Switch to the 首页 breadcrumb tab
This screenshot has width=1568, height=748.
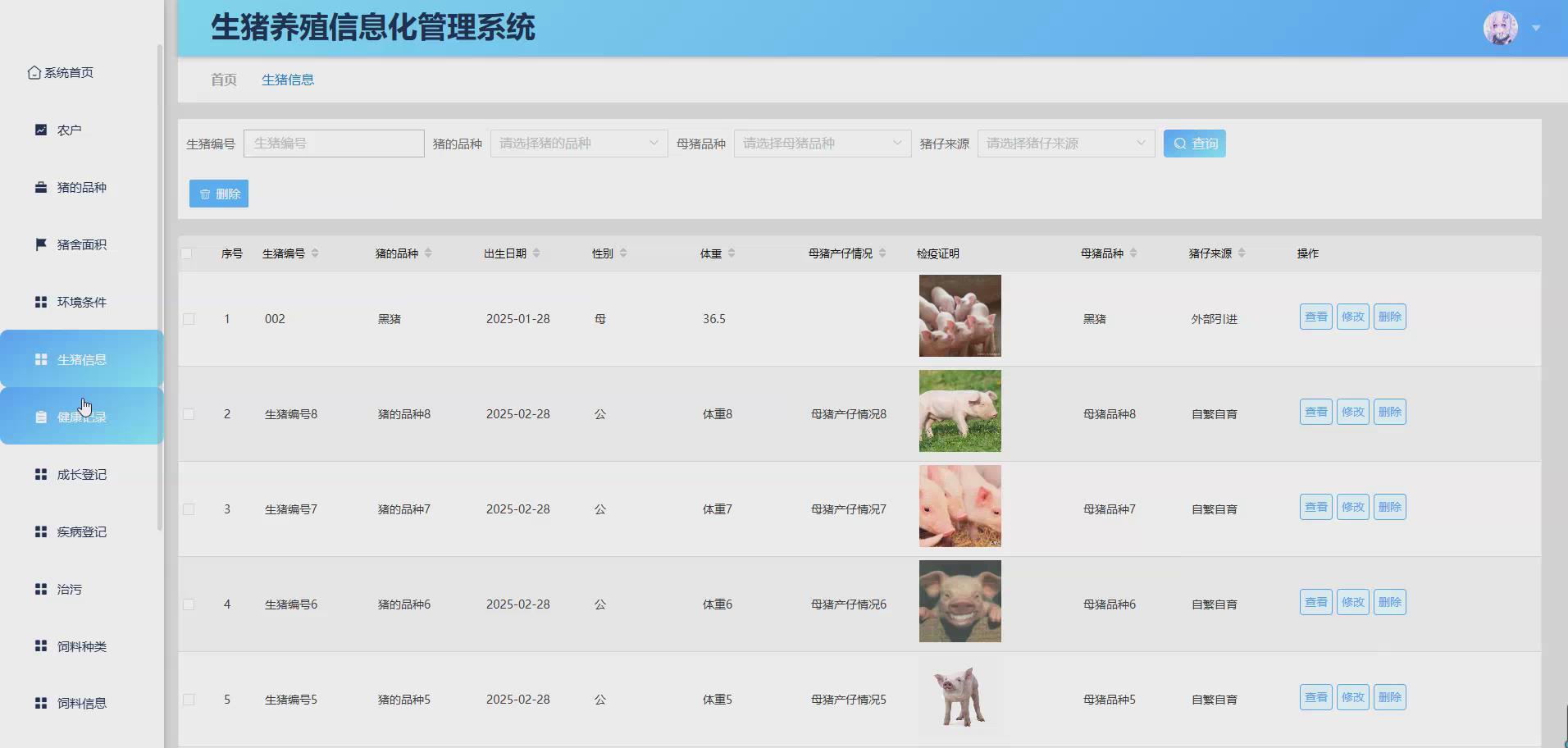[222, 79]
